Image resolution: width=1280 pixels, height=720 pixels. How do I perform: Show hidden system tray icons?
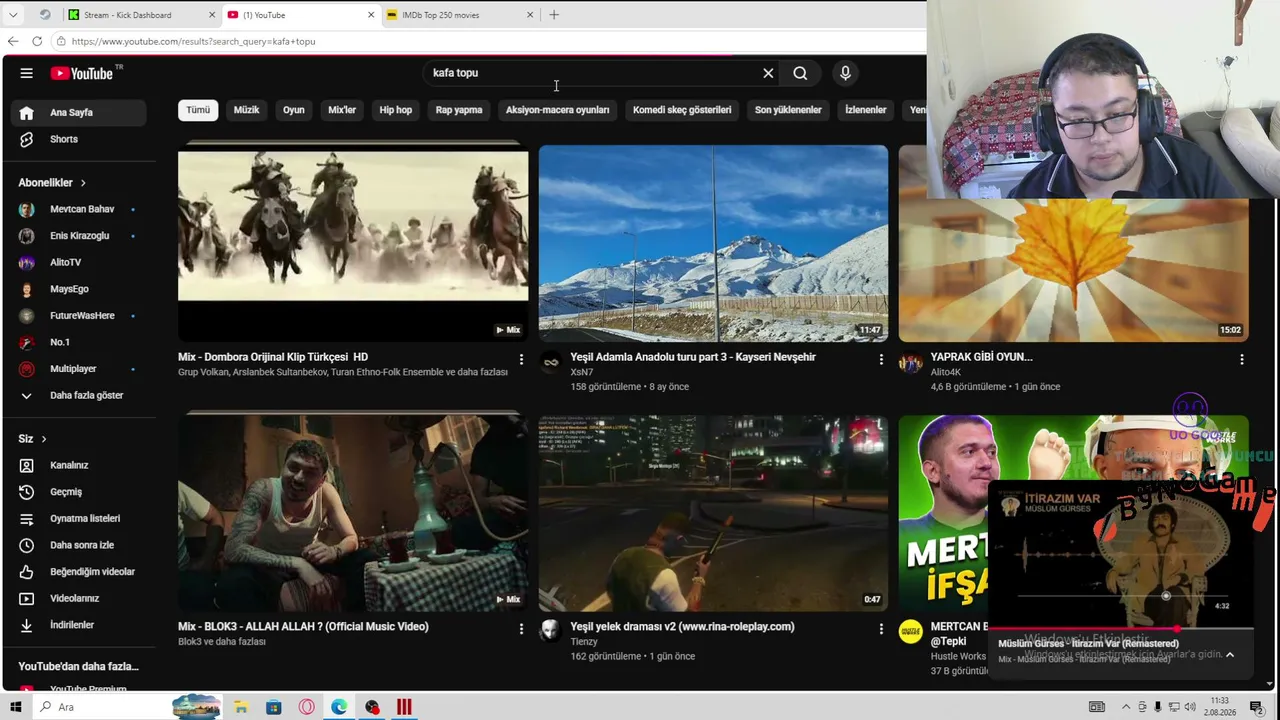pyautogui.click(x=1126, y=707)
